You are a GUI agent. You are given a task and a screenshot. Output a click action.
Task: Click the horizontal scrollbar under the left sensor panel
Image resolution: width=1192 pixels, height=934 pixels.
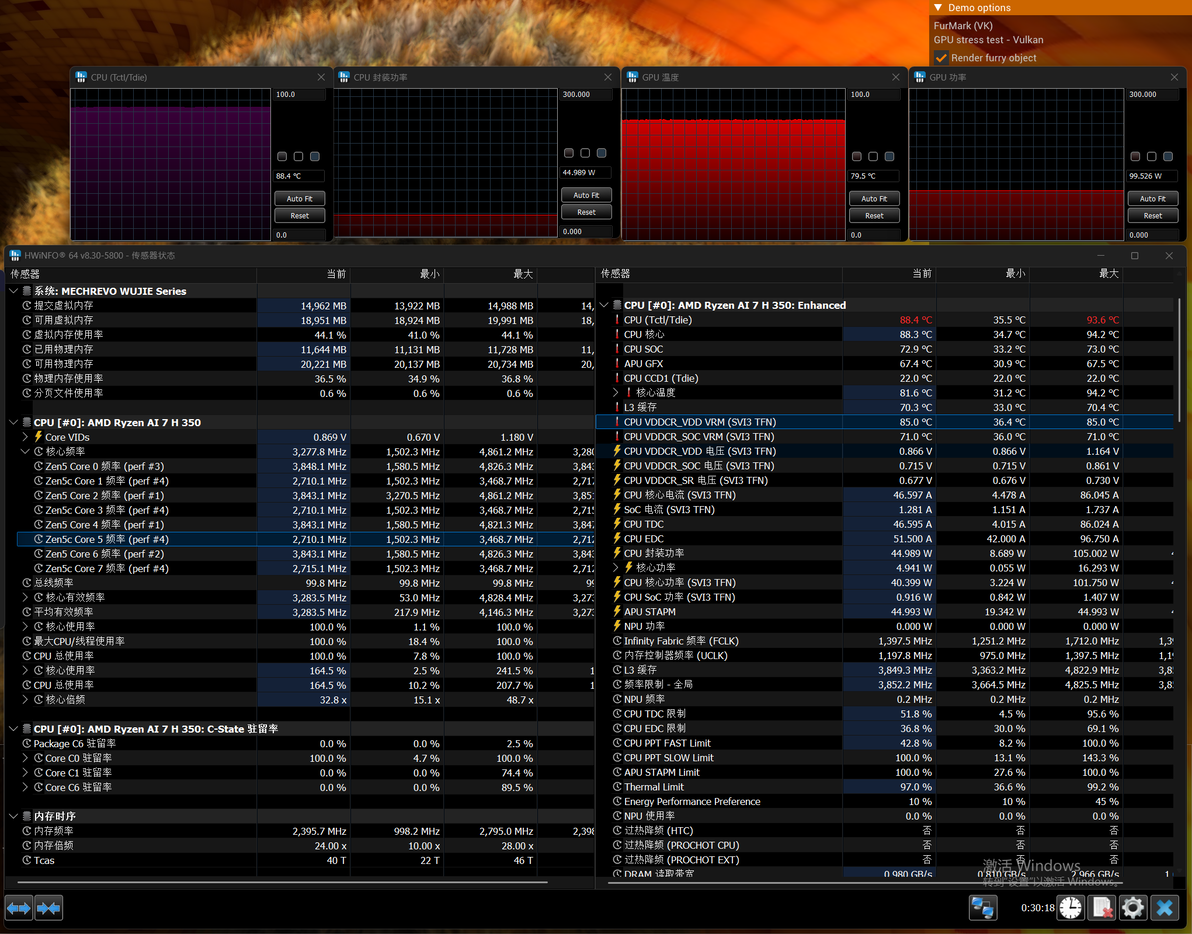click(283, 882)
